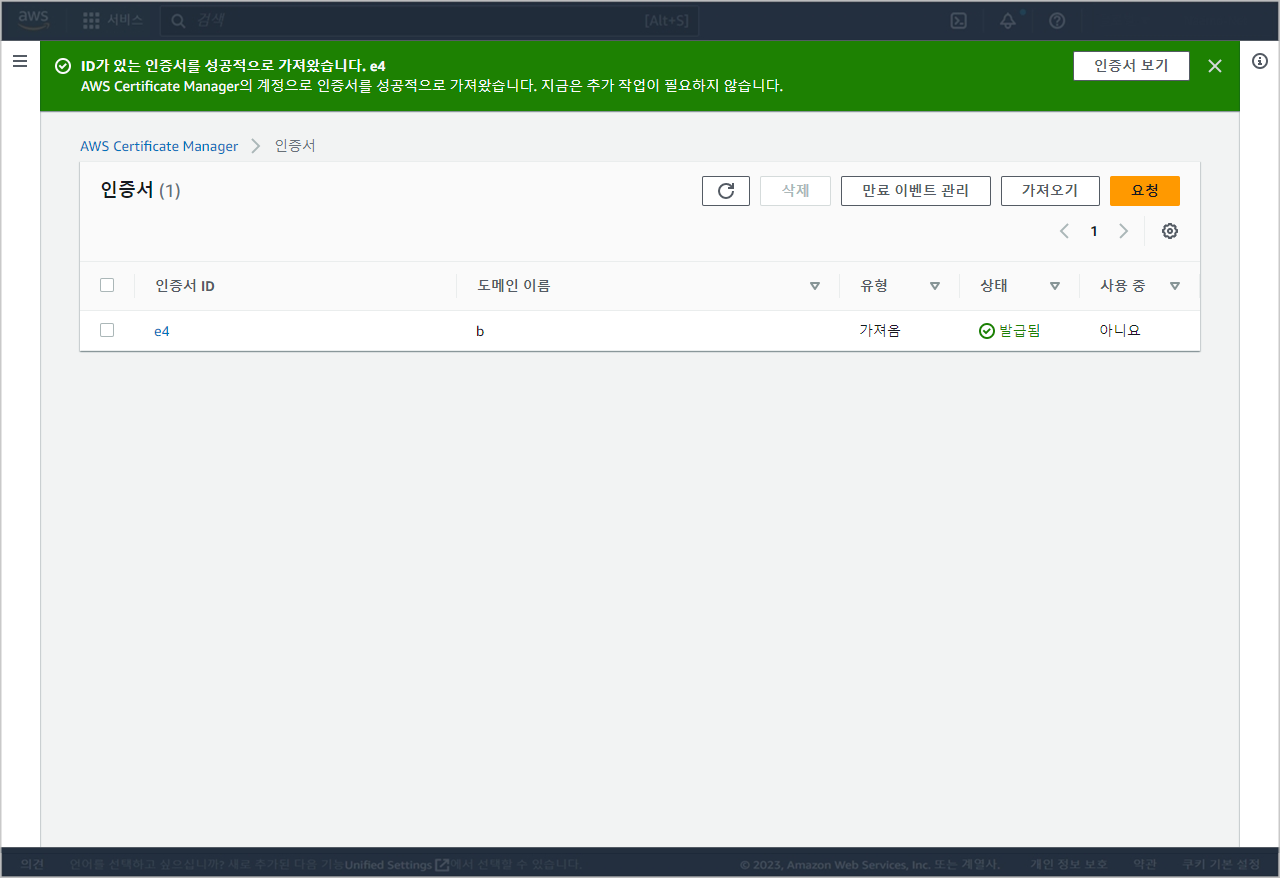Open the notifications bell

pyautogui.click(x=1008, y=20)
